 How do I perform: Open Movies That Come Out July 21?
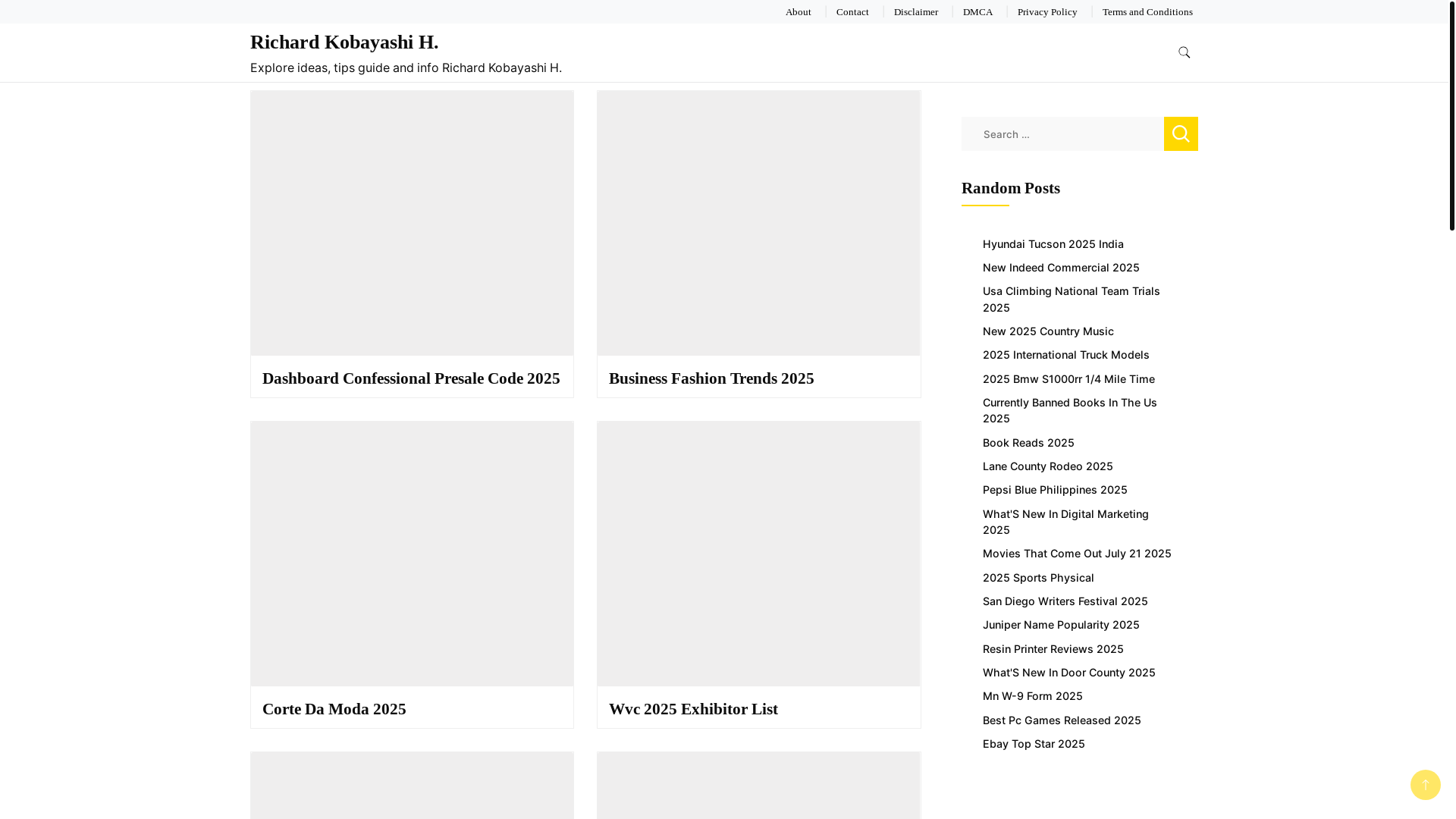(x=1077, y=554)
